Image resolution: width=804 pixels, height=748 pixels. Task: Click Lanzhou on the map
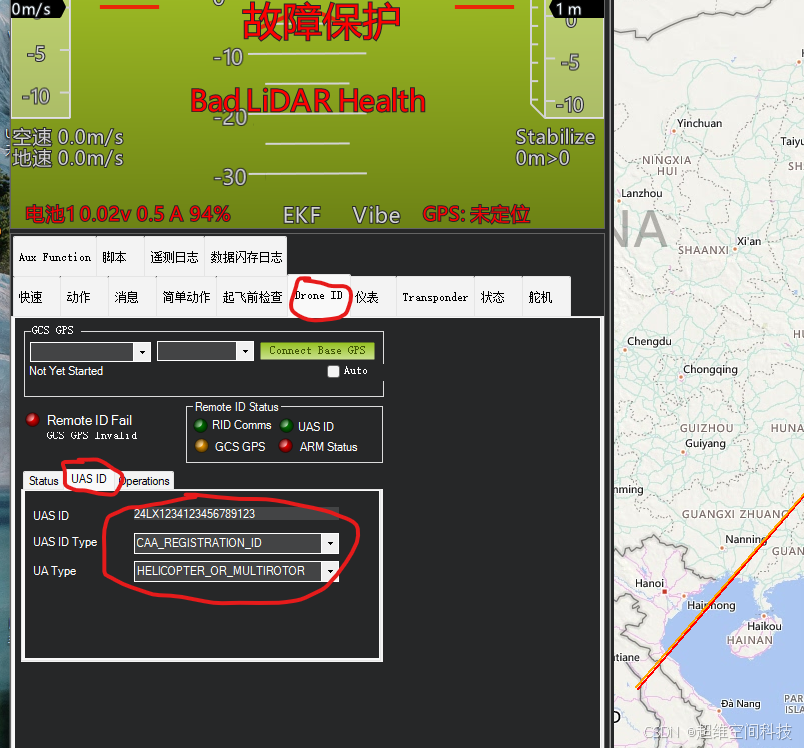pyautogui.click(x=641, y=193)
